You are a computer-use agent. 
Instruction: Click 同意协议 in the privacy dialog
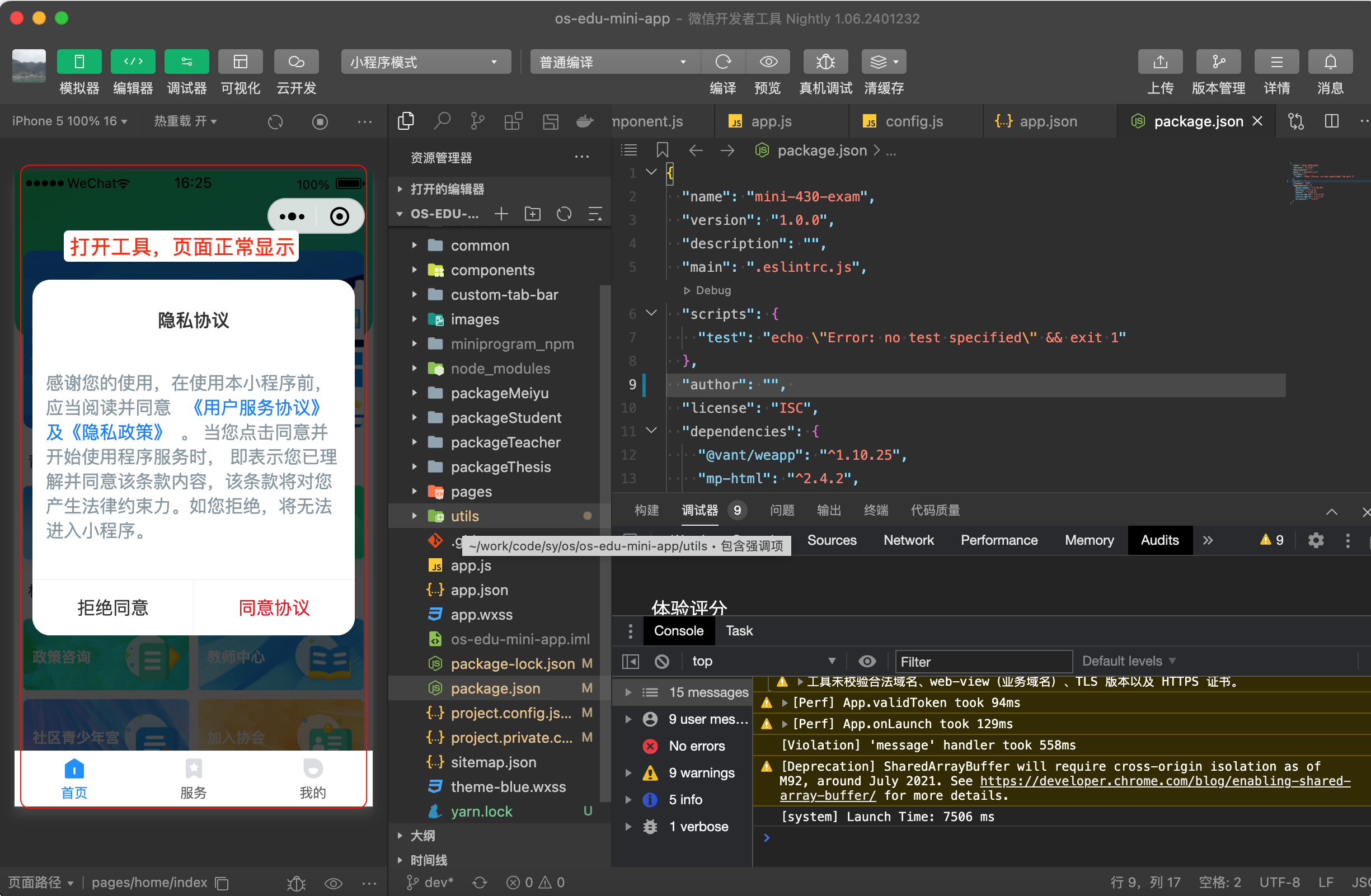pyautogui.click(x=274, y=607)
